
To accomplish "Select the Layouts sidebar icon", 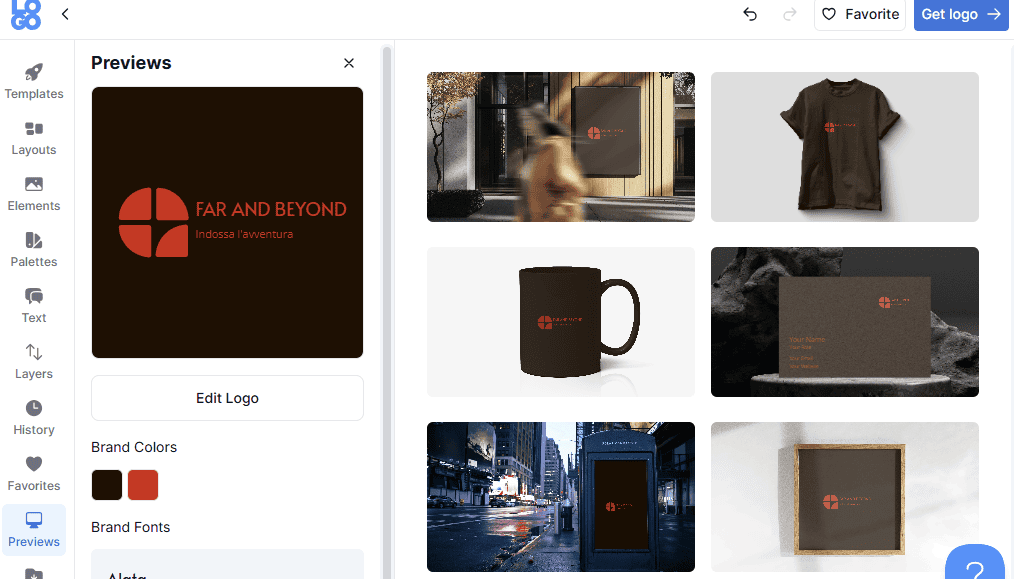I will coord(34,129).
